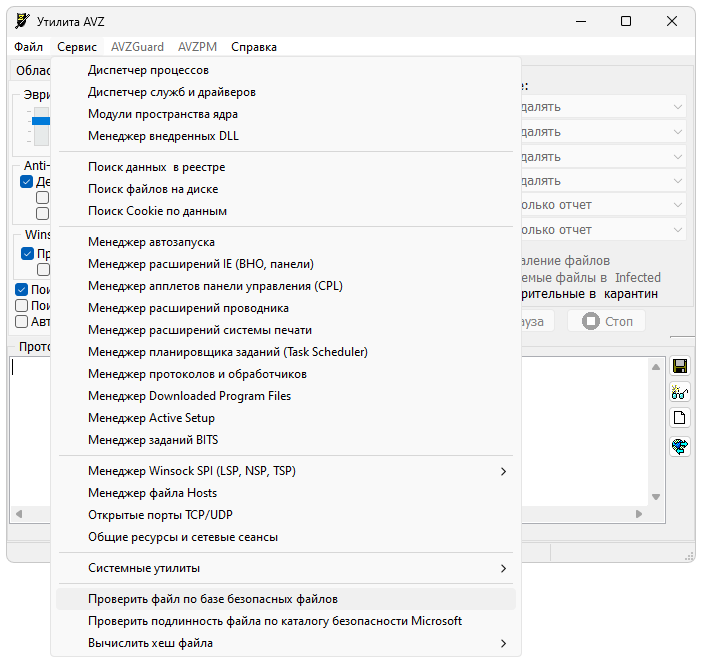Click the save log floppy disk icon
The height and width of the screenshot is (663, 701).
(x=680, y=366)
